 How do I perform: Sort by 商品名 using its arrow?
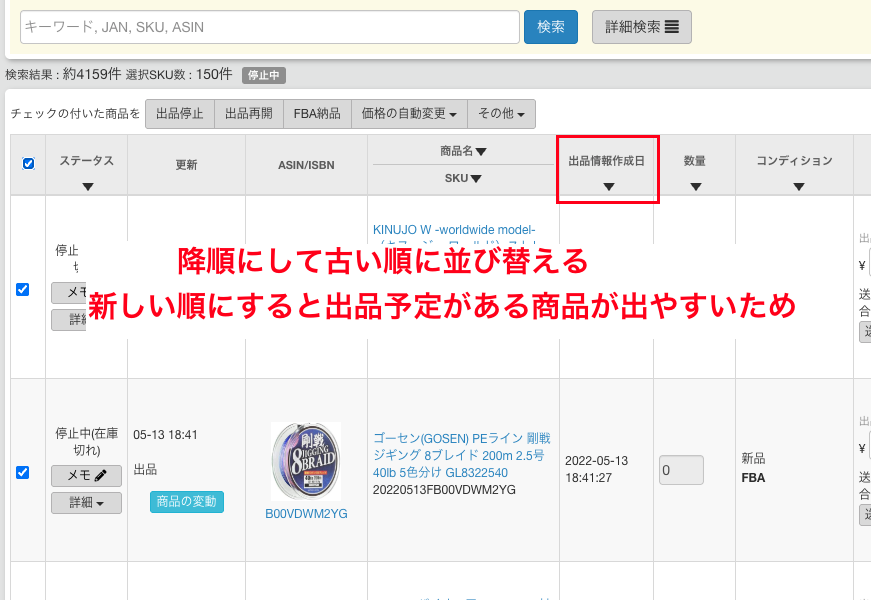(481, 152)
